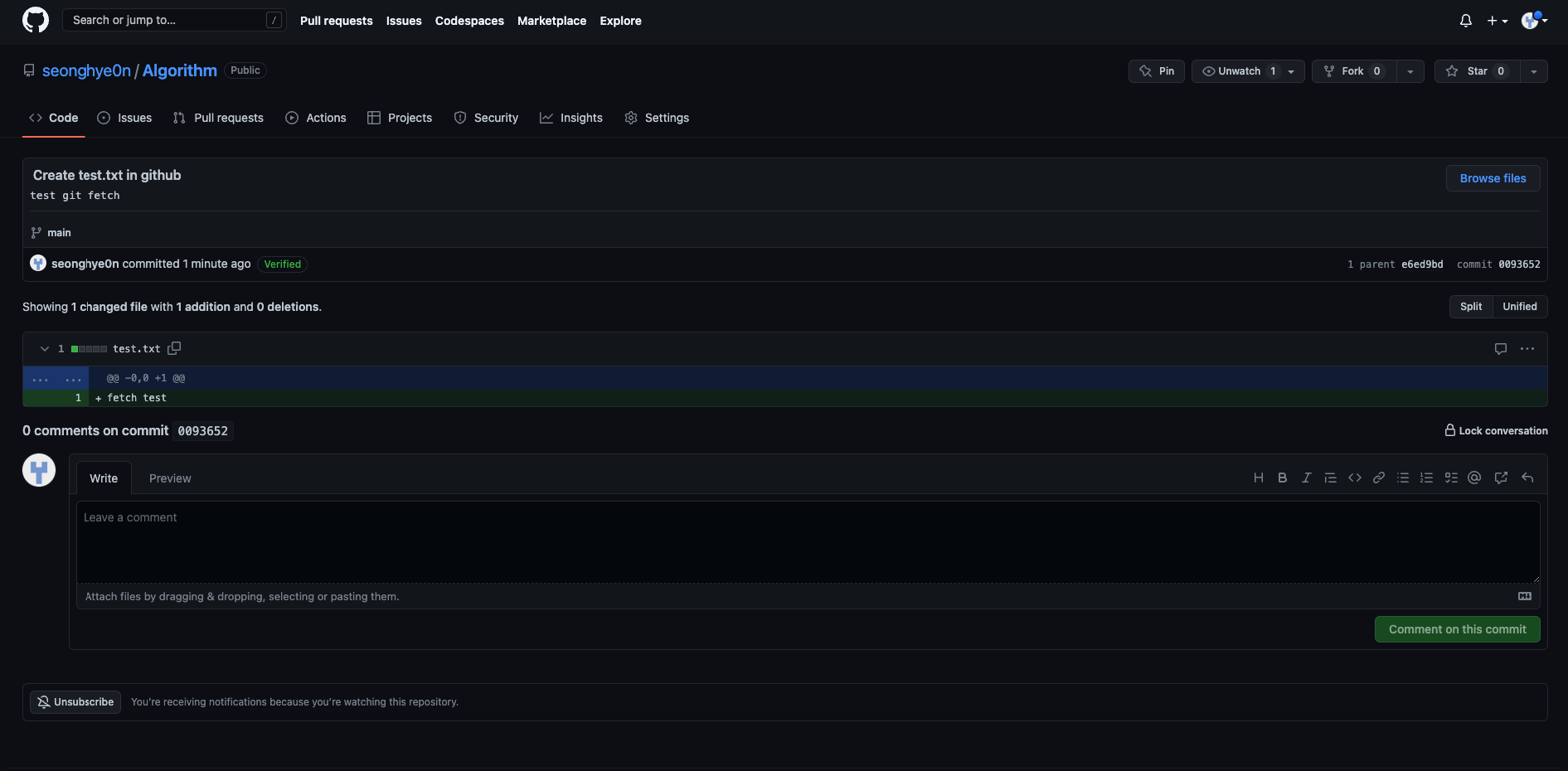Open the GitHub home logo

point(36,20)
